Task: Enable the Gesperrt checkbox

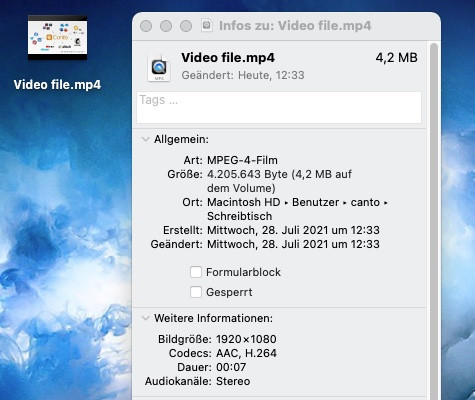Action: 196,292
